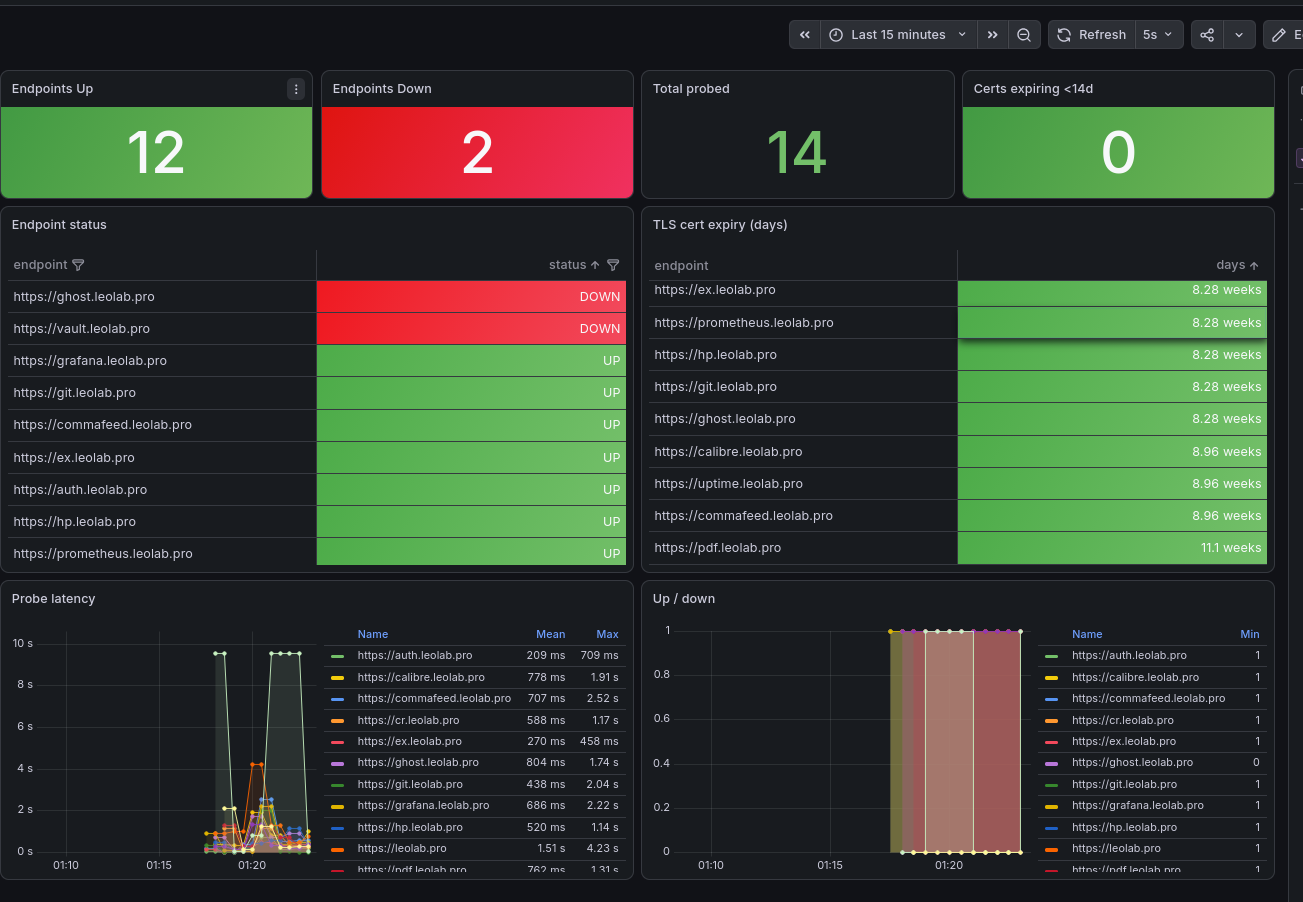Viewport: 1303px width, 902px height.
Task: Filter the endpoint column in Endpoint status
Action: tap(78, 265)
